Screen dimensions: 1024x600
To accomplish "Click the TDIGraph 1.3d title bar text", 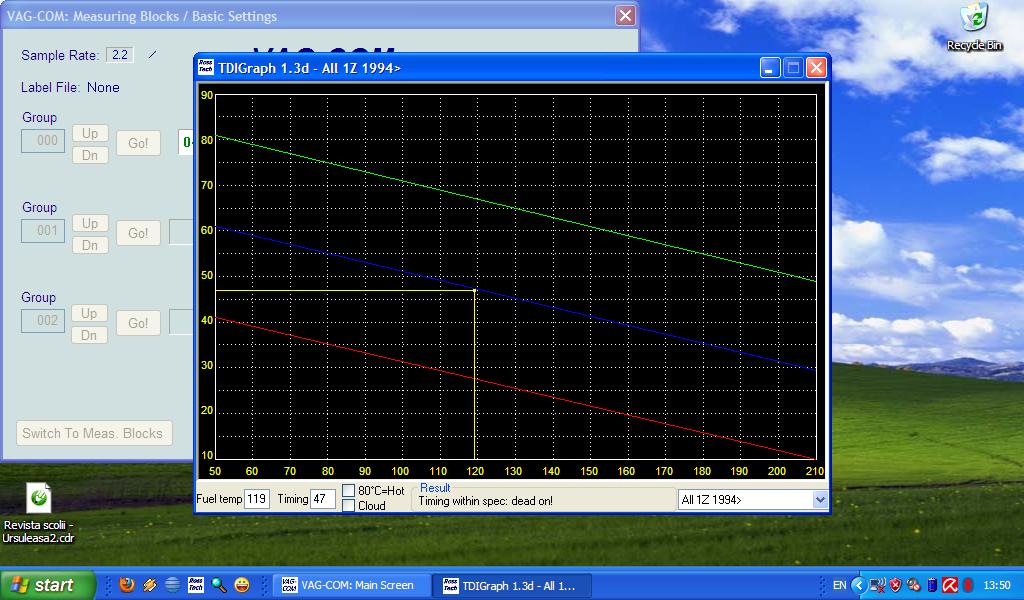I will (x=310, y=68).
